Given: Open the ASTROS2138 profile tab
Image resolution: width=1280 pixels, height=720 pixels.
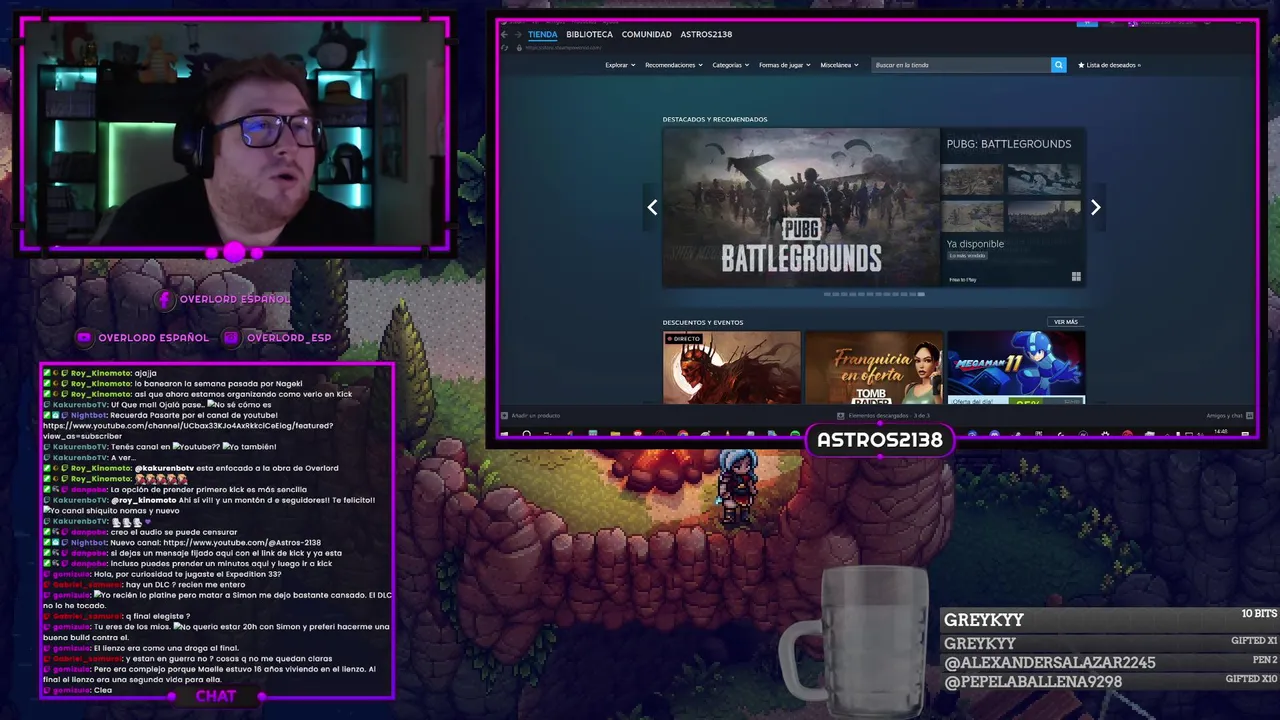Looking at the screenshot, I should click(706, 34).
